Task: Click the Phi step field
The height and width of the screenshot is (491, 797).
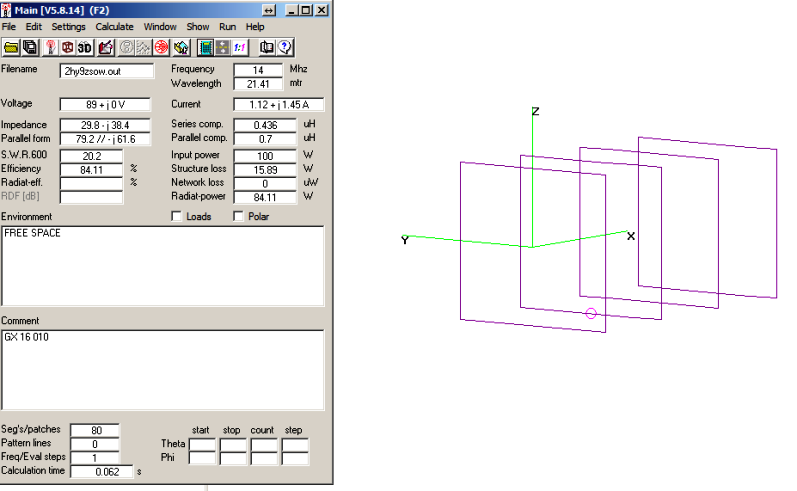Action: (x=295, y=458)
